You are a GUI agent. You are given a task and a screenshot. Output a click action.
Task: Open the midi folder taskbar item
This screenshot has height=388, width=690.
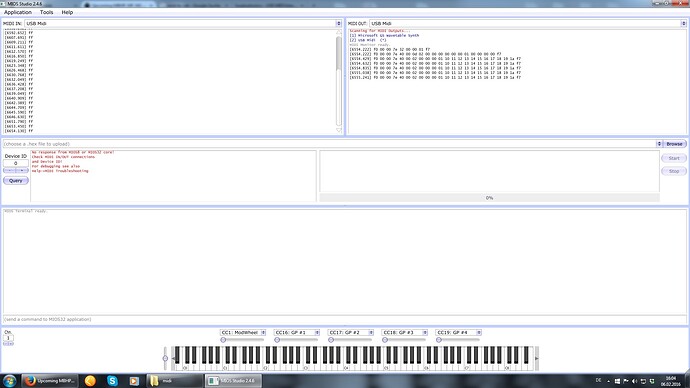coord(174,381)
